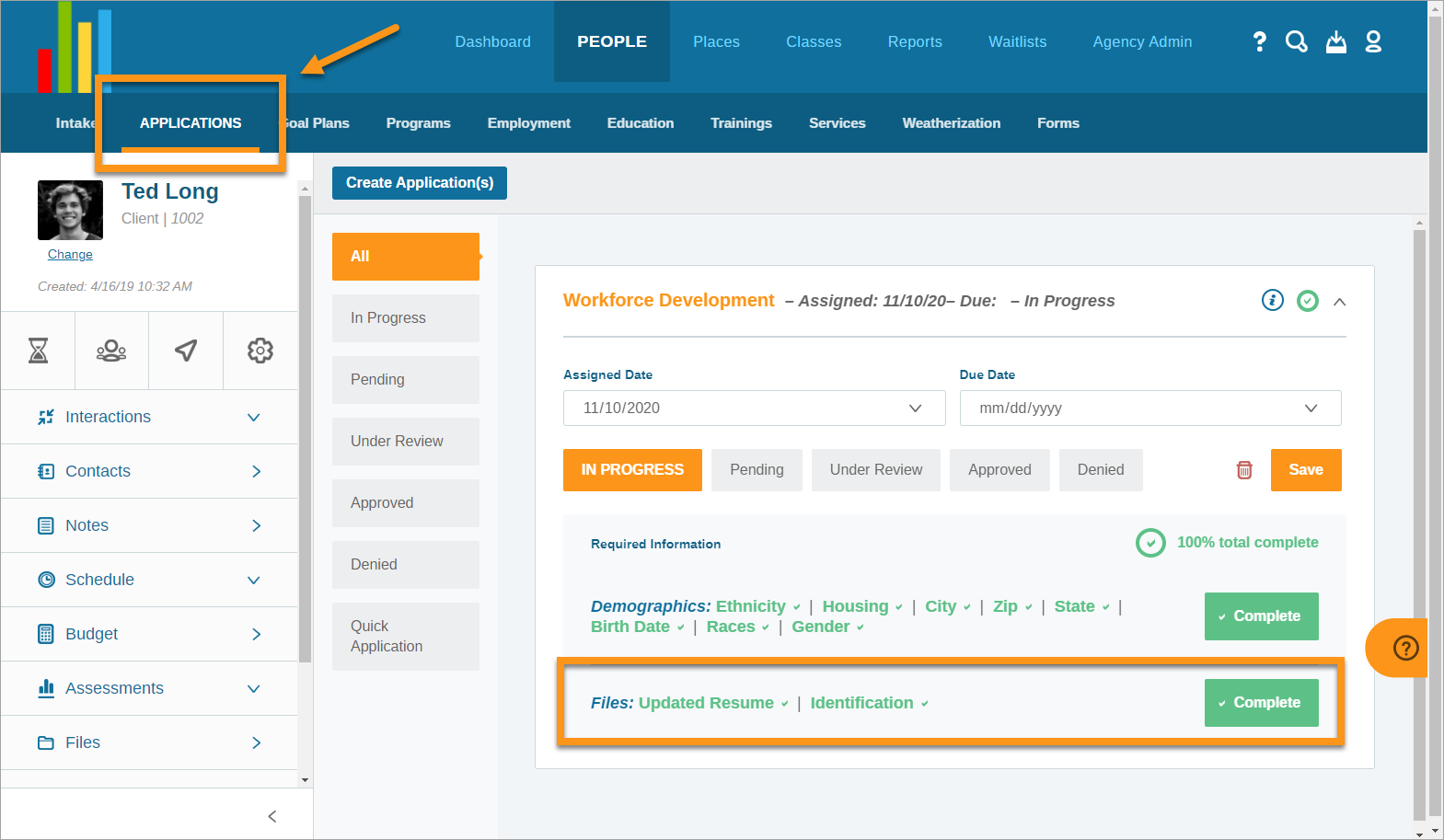
Task: Click the Ethnicity demographic link
Action: (x=751, y=606)
